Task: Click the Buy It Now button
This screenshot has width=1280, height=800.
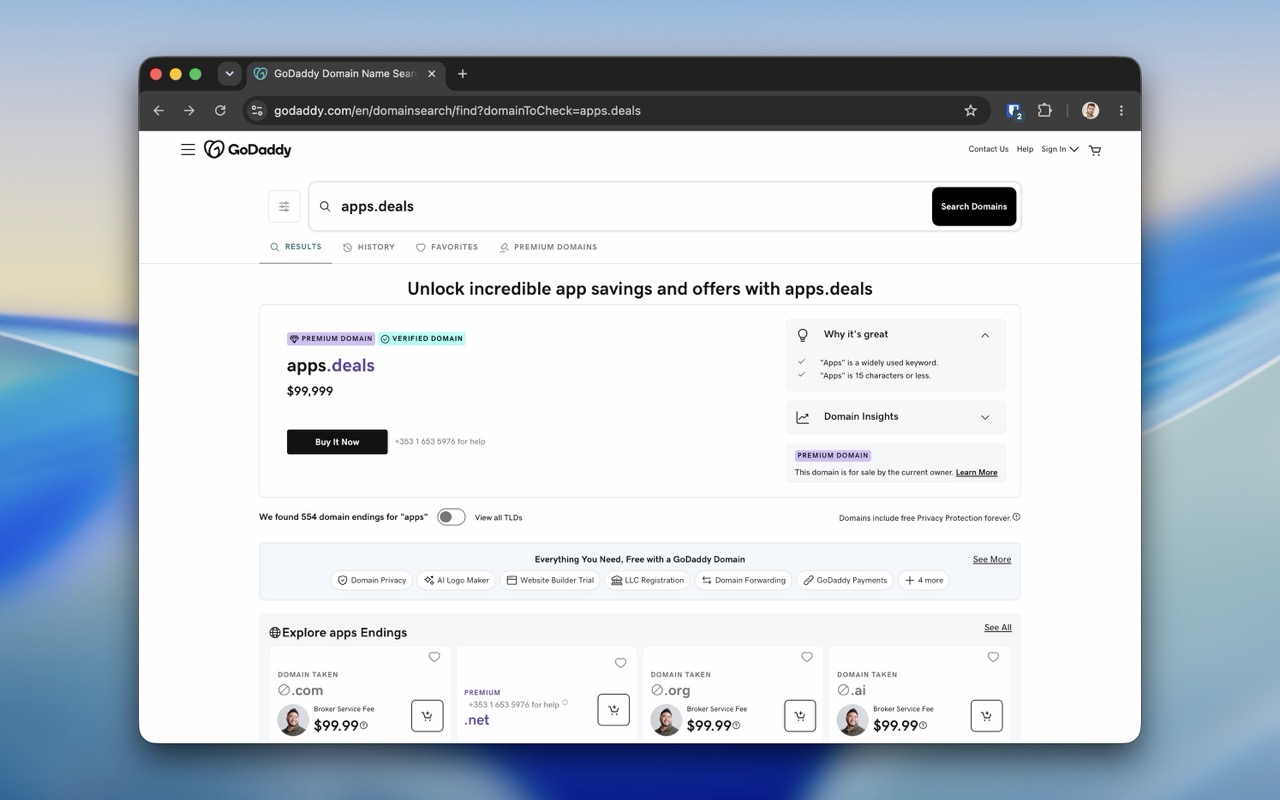Action: click(337, 442)
